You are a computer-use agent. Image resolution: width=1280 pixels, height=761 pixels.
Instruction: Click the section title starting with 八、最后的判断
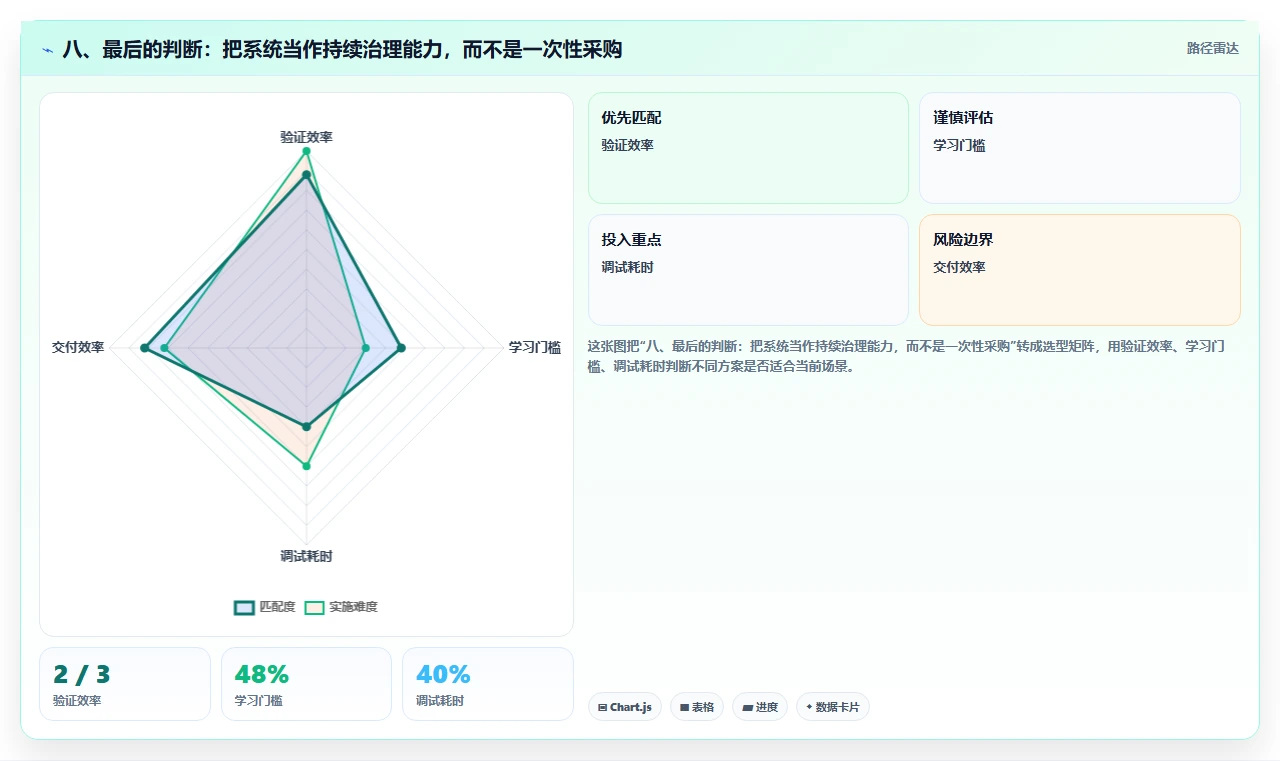click(342, 50)
